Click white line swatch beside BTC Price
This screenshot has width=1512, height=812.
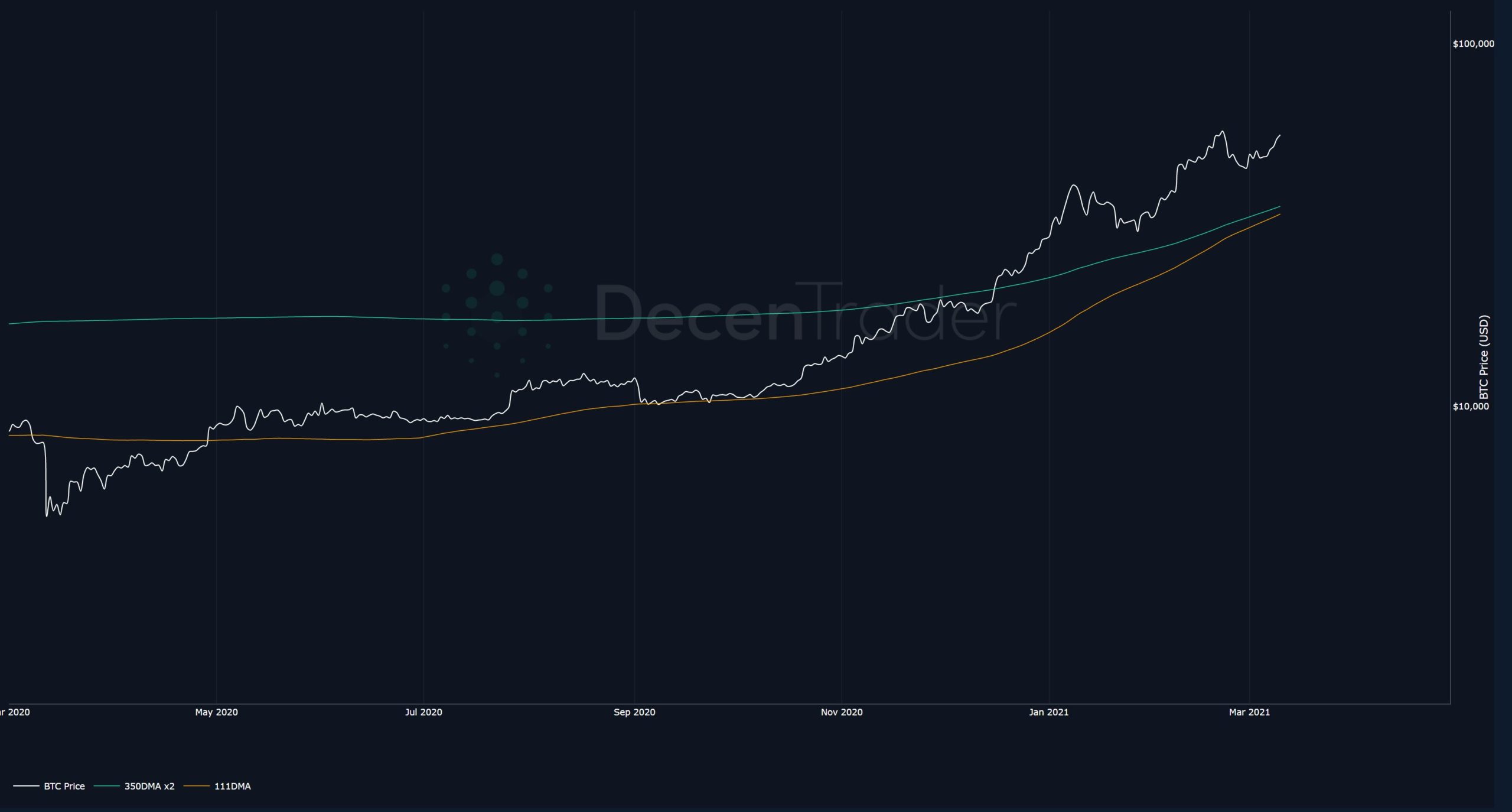(26, 786)
